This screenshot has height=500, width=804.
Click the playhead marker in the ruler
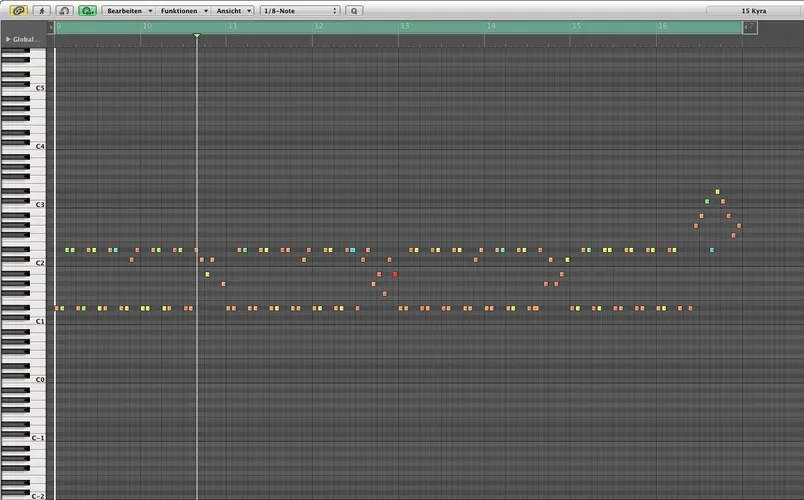point(197,35)
